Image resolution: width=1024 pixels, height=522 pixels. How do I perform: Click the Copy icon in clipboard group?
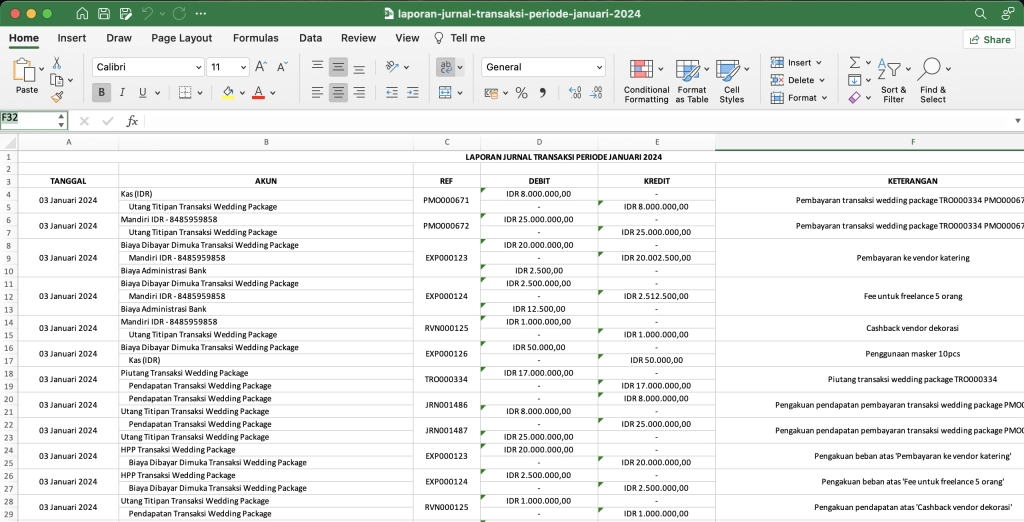coord(57,80)
